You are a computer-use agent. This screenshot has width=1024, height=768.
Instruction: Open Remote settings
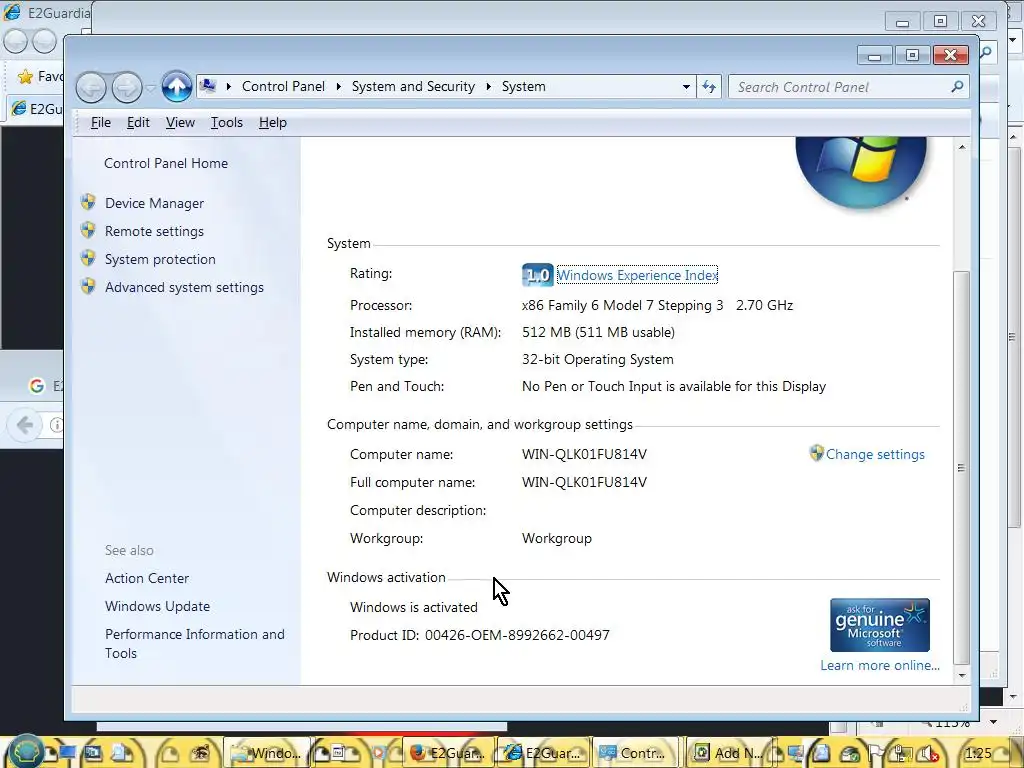(154, 231)
